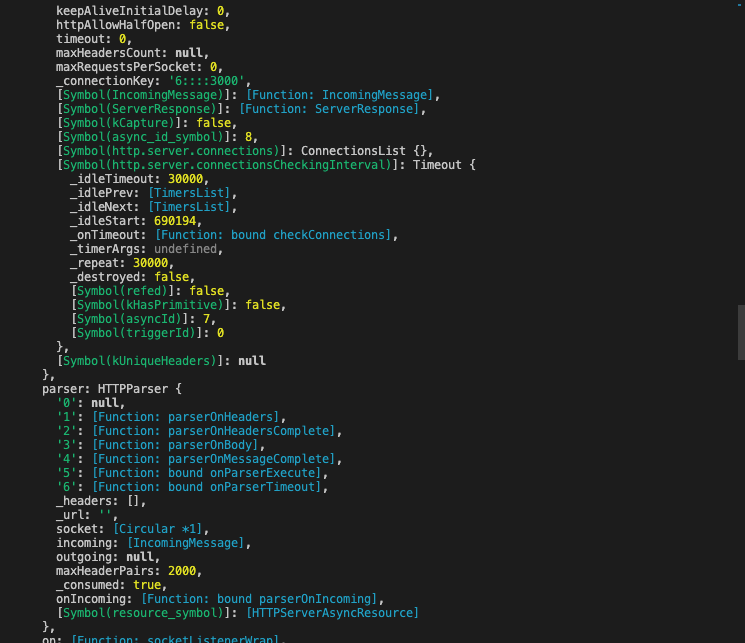
Task: Click '[Function: parserOnHeaders]' text
Action: pyautogui.click(x=185, y=417)
